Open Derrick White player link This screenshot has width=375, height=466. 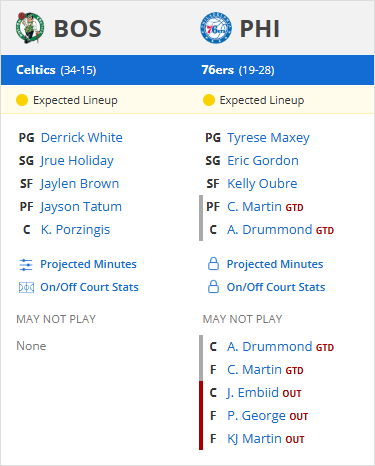[82, 138]
